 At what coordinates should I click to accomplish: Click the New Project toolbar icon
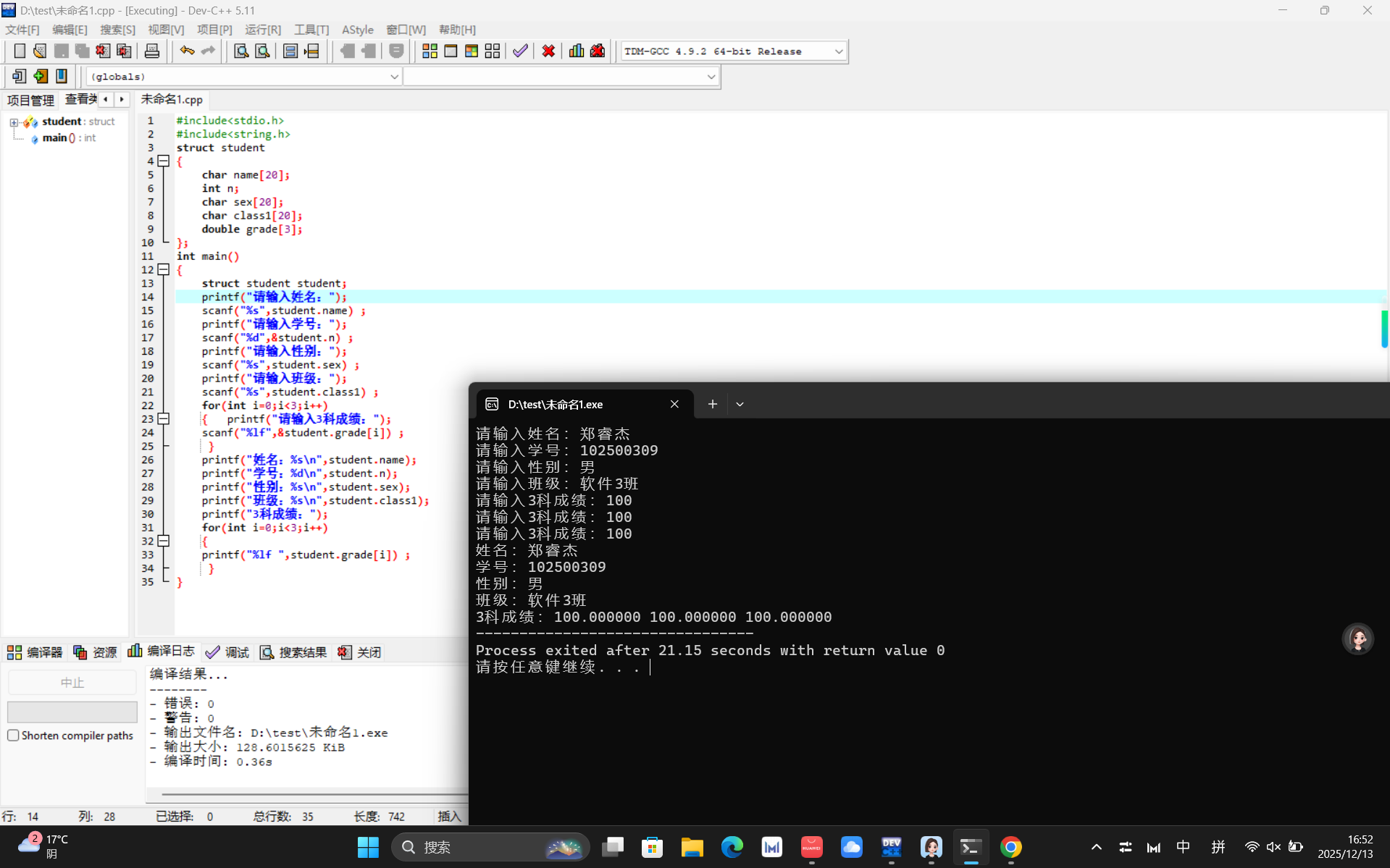point(20,76)
